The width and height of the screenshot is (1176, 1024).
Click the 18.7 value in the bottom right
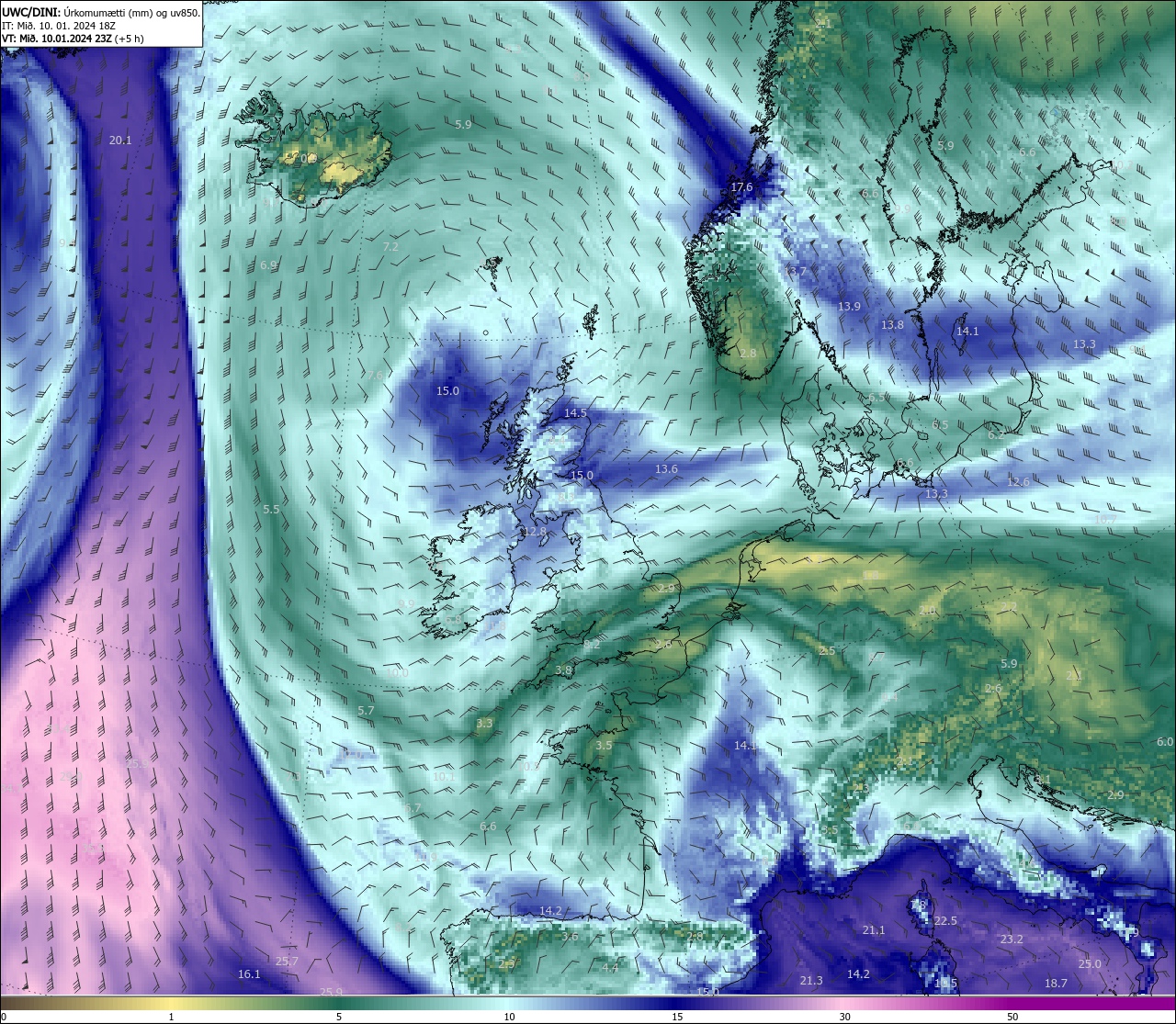click(x=1057, y=984)
